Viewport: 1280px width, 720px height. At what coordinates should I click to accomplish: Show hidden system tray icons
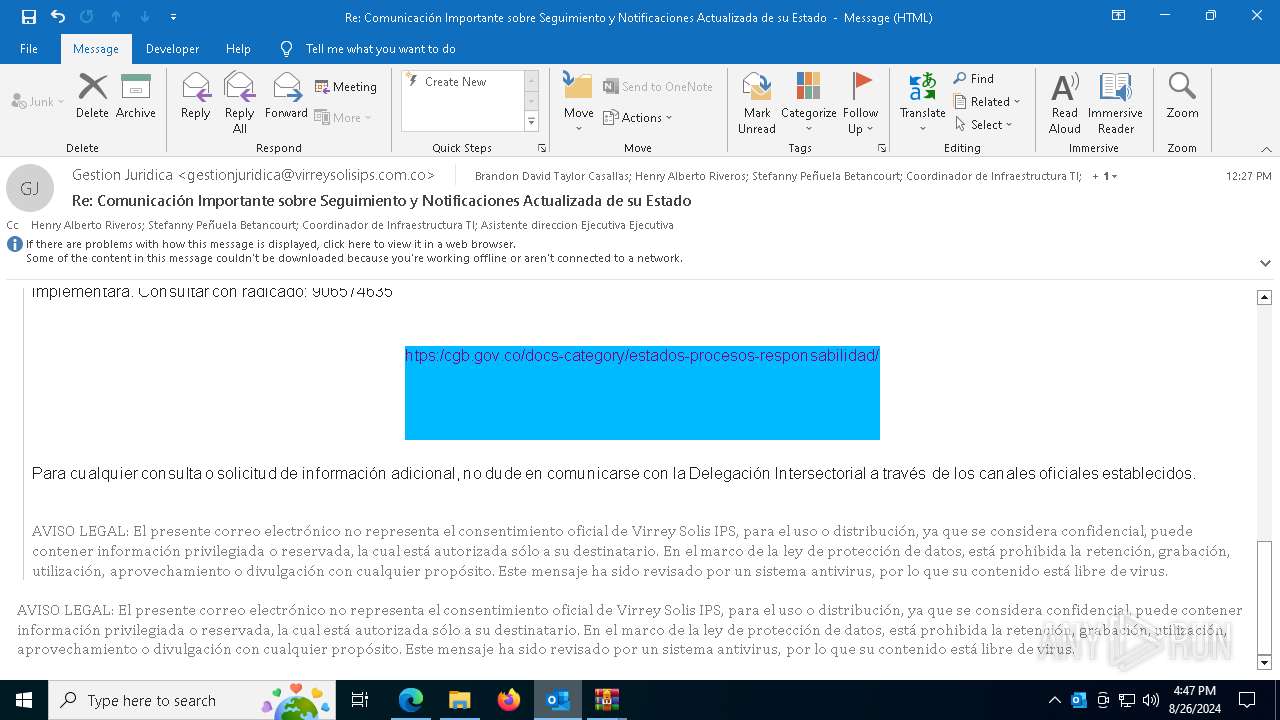click(x=1054, y=700)
